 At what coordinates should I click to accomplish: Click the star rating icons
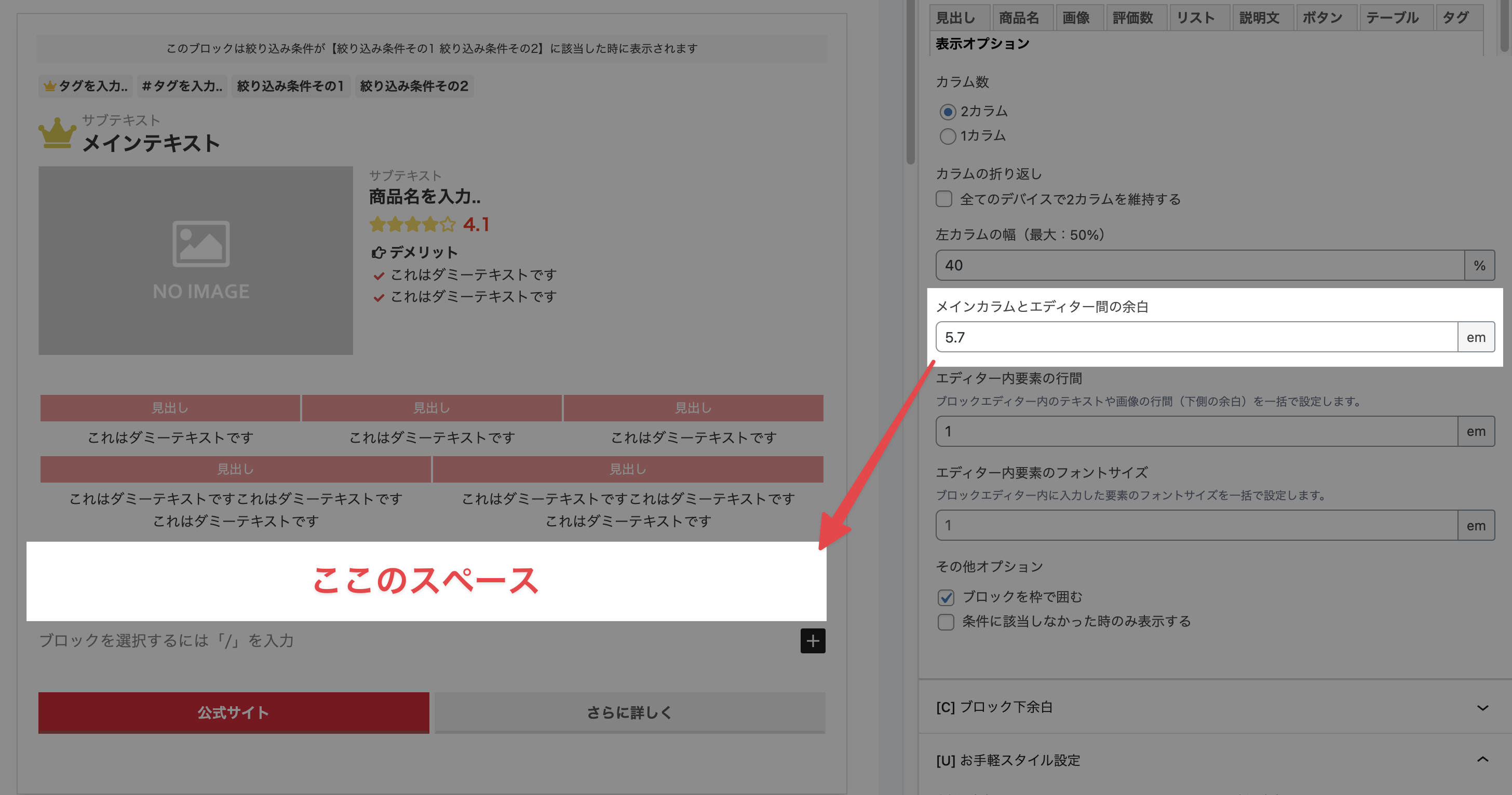[x=413, y=224]
